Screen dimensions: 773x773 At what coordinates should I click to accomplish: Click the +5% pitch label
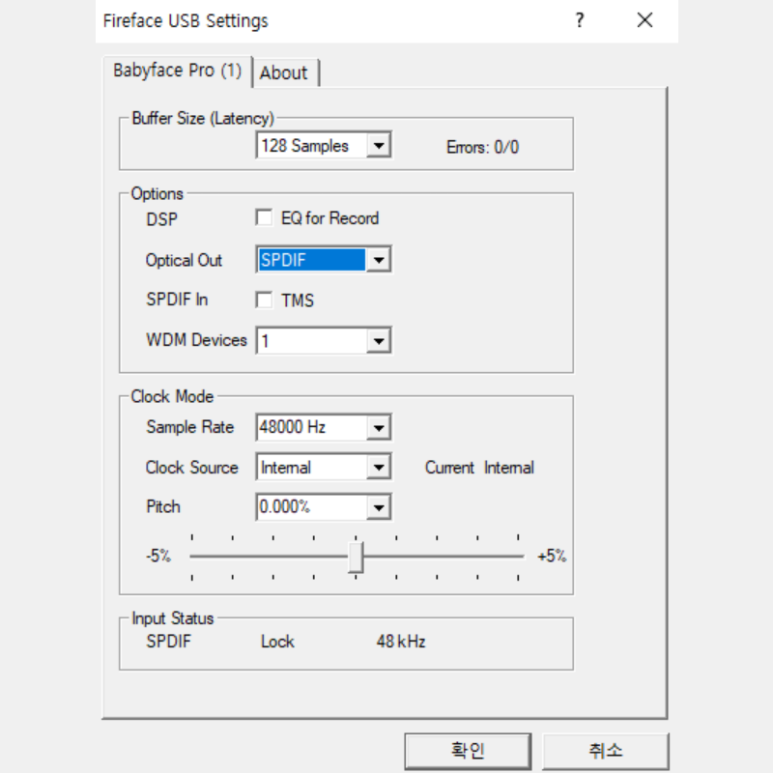[552, 556]
